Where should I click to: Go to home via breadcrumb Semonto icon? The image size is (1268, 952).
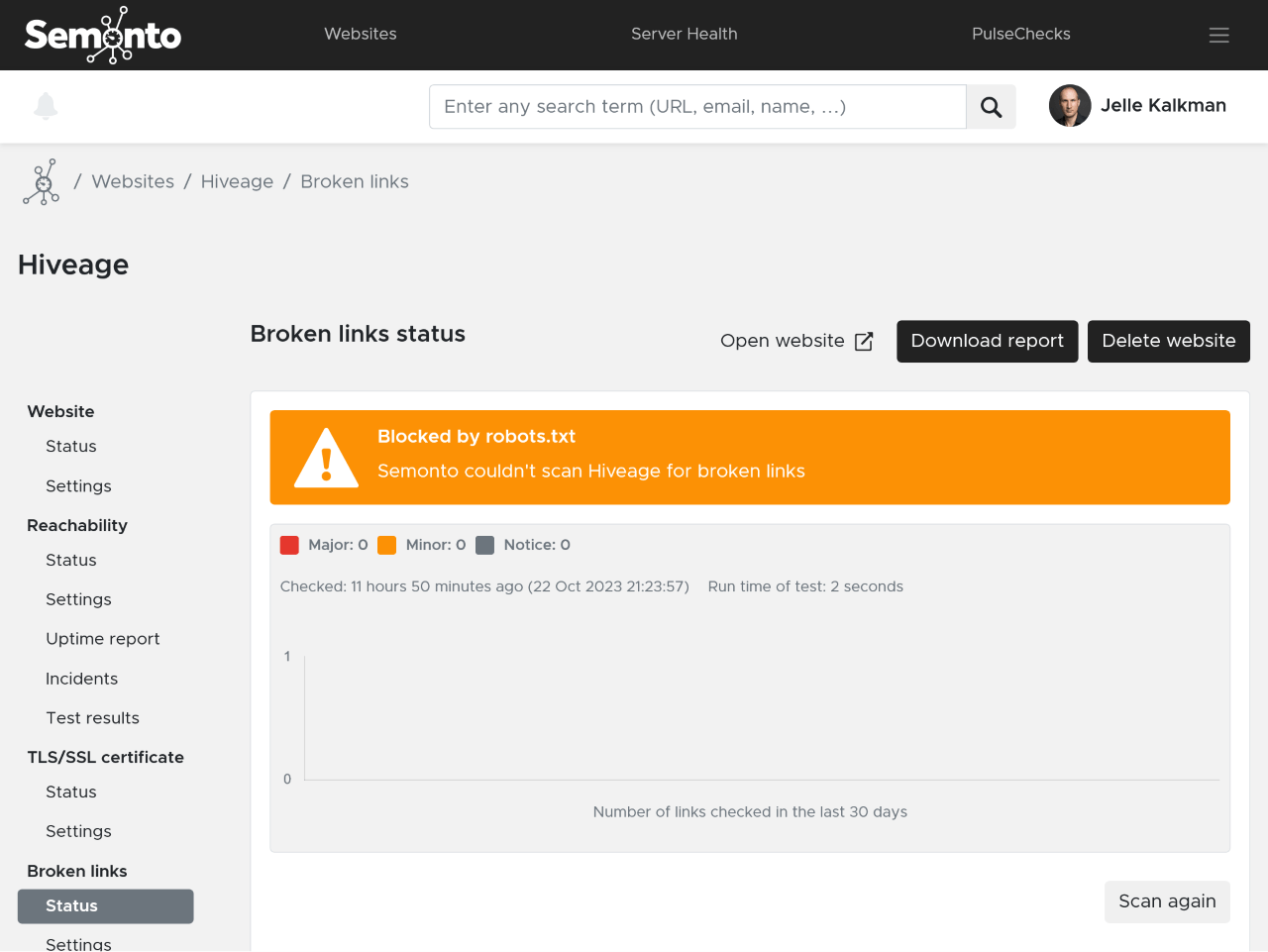pos(41,182)
